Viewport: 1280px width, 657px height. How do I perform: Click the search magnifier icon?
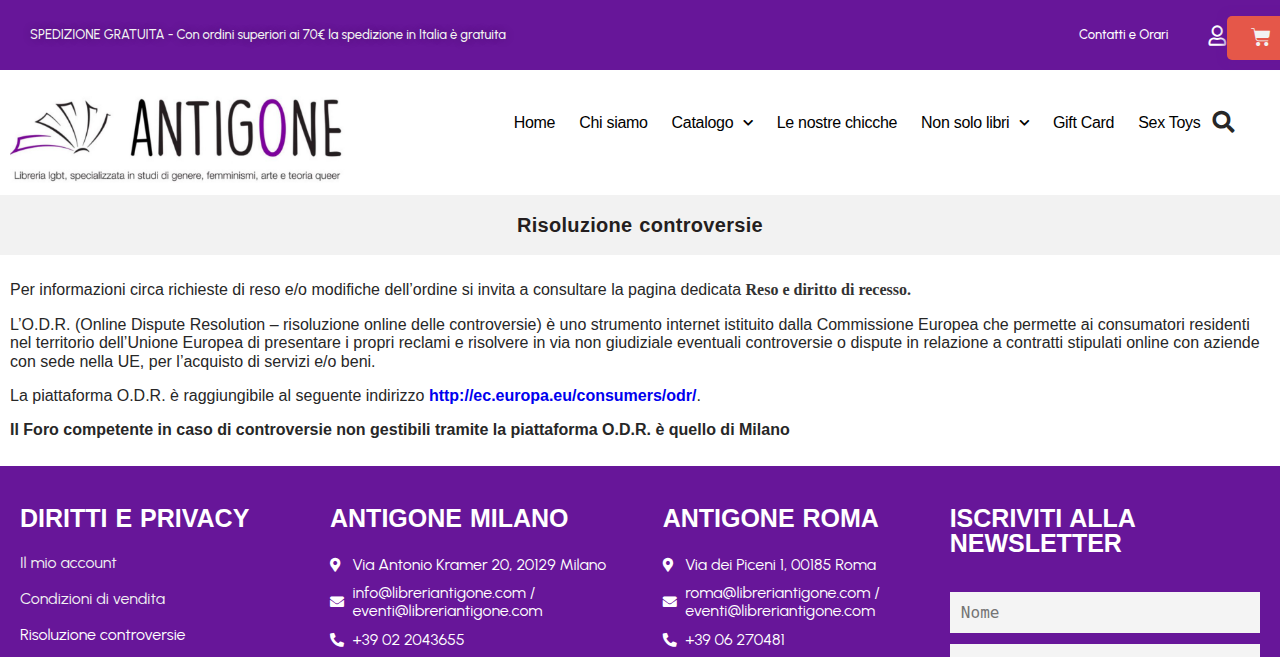(1223, 122)
